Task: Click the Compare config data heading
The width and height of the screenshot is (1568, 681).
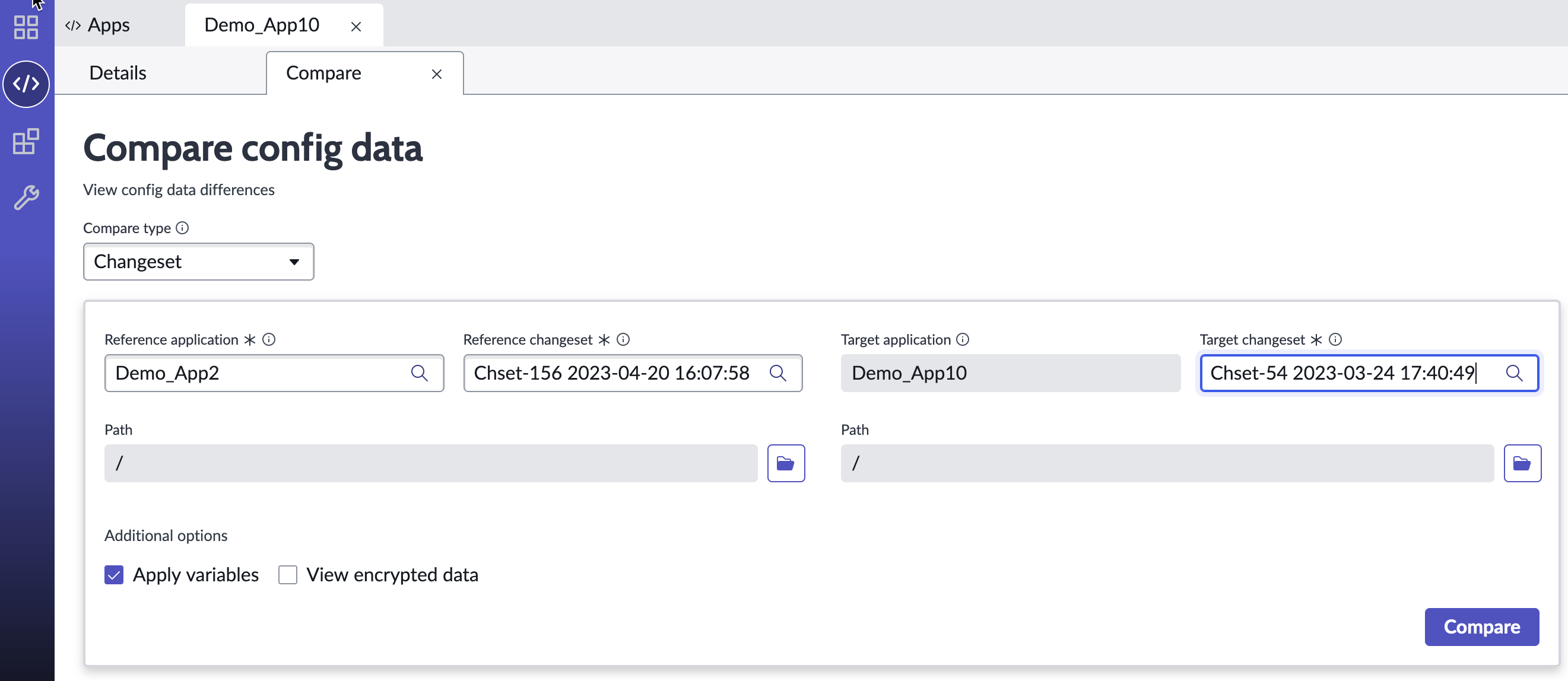Action: (x=253, y=148)
